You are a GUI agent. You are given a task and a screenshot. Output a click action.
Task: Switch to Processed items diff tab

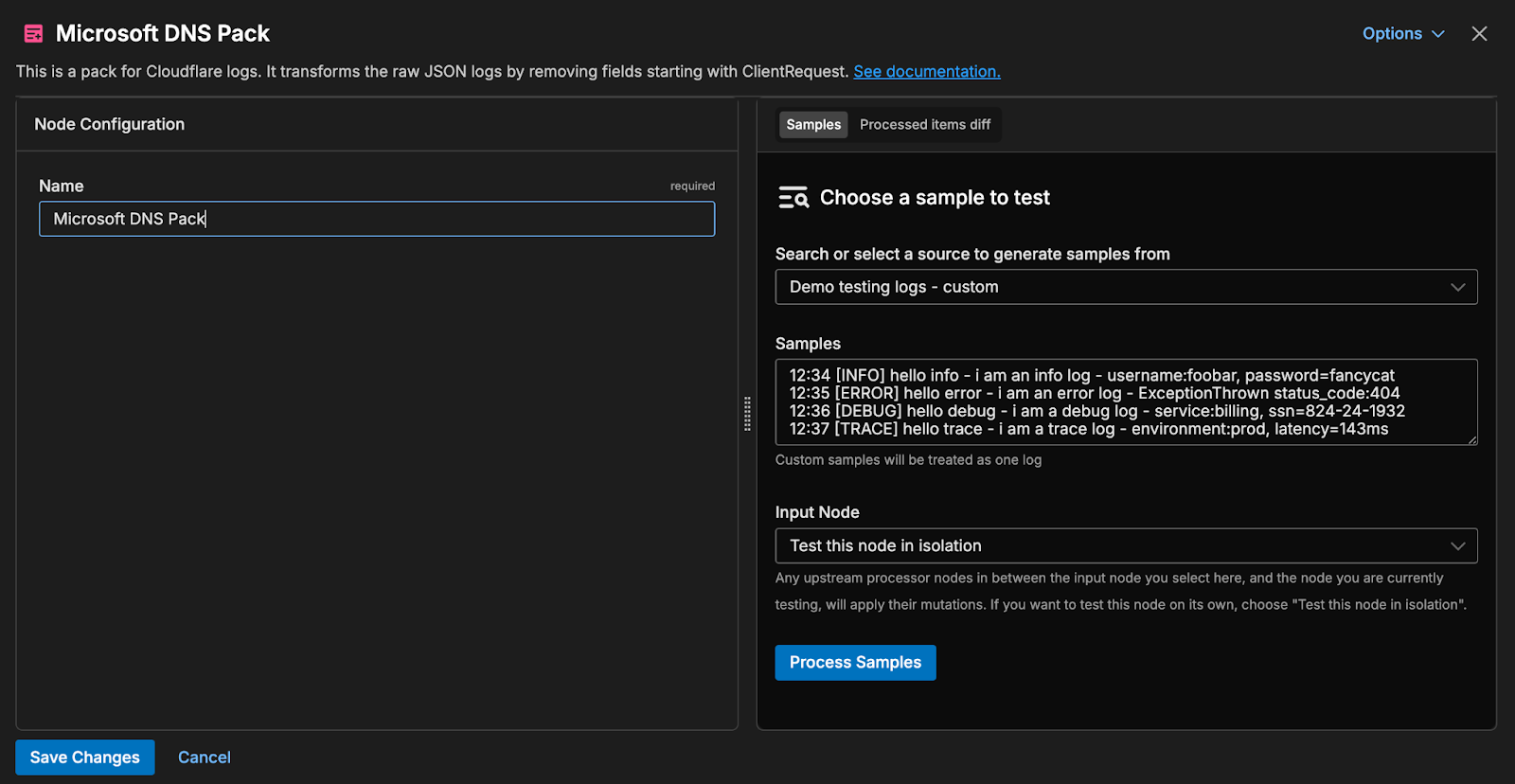pyautogui.click(x=924, y=125)
